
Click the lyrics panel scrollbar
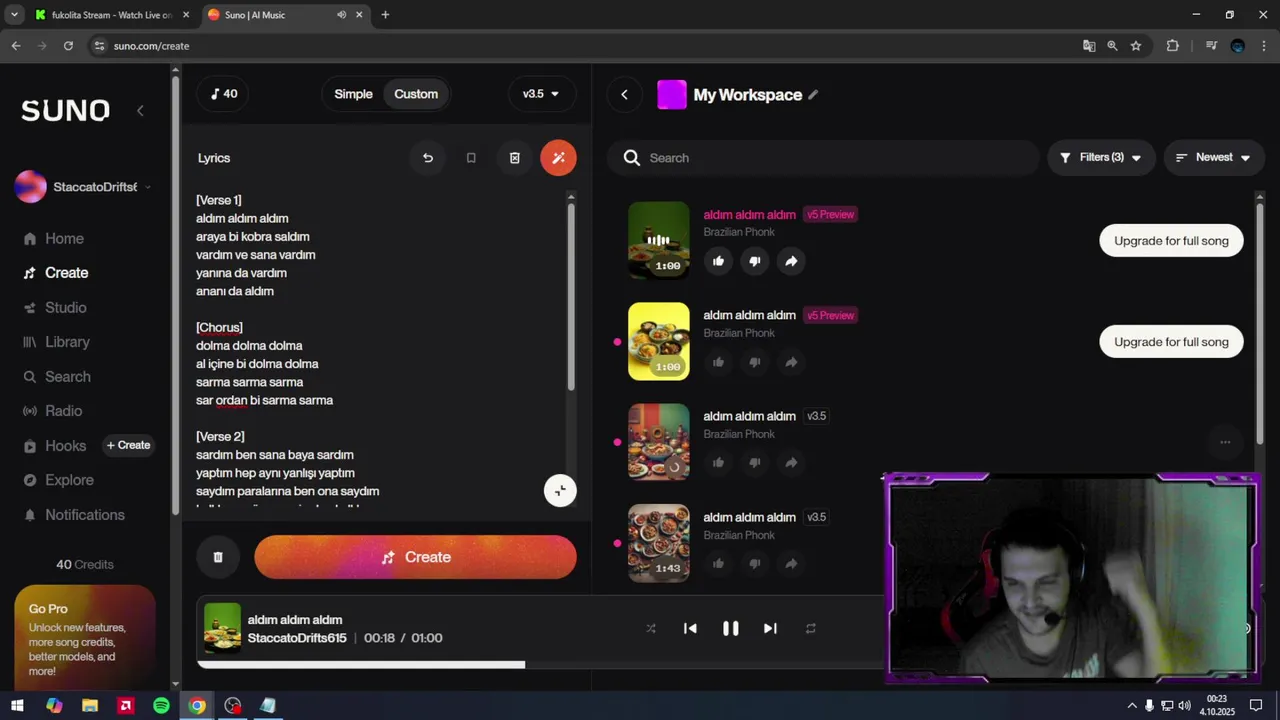[571, 295]
